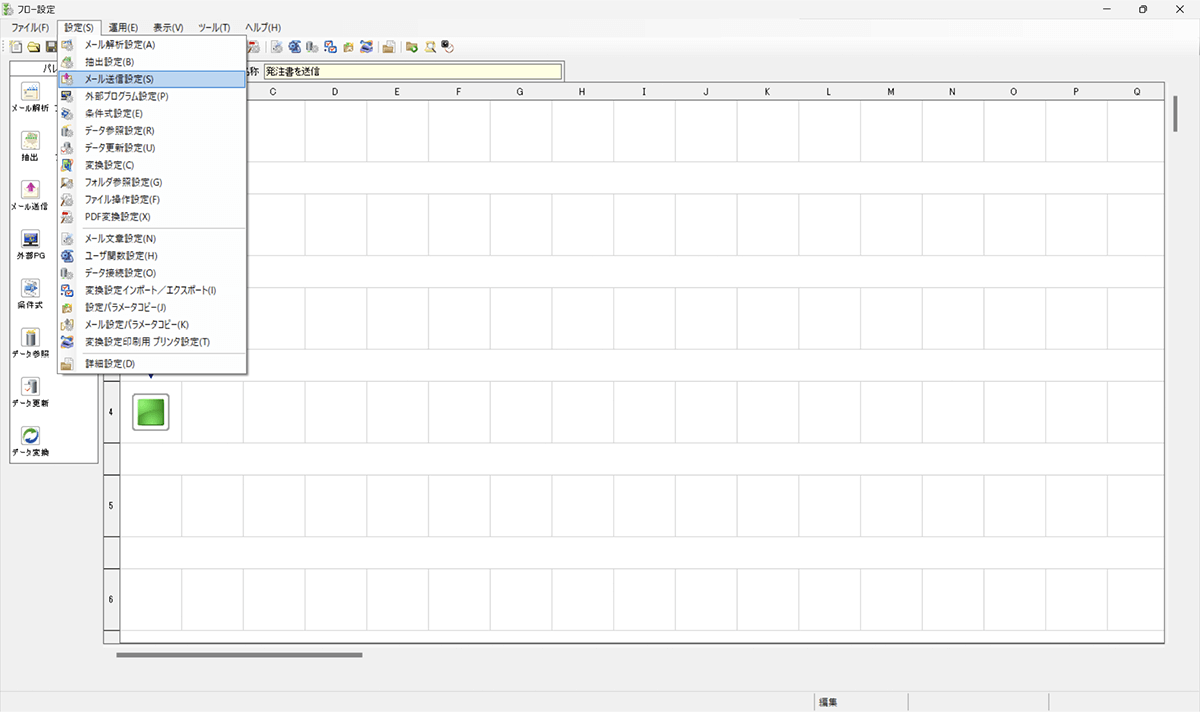Choose 条件式設定(E) menu entry
1200x712 pixels.
[x=152, y=113]
